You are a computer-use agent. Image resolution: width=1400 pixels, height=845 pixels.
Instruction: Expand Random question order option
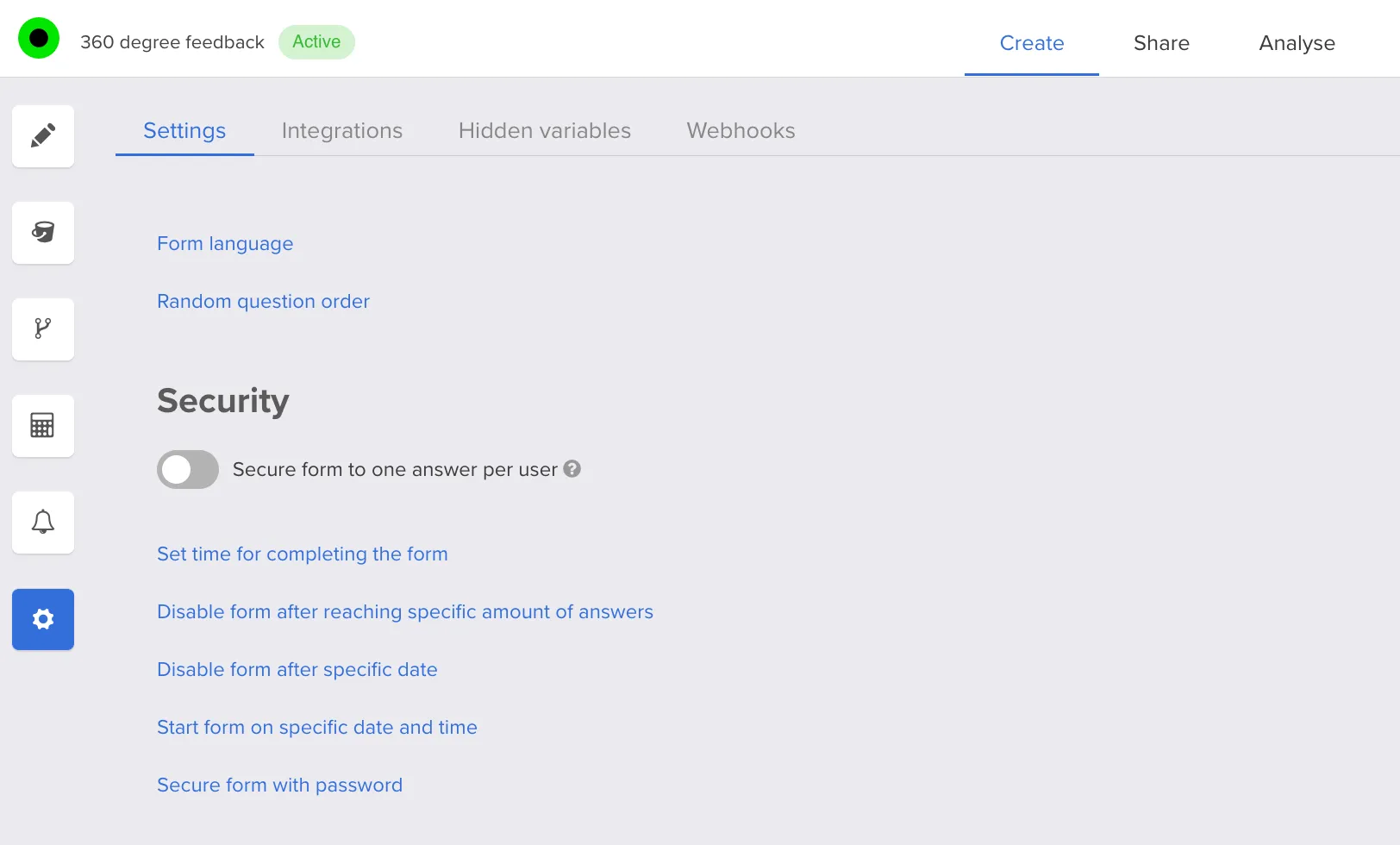click(x=263, y=302)
